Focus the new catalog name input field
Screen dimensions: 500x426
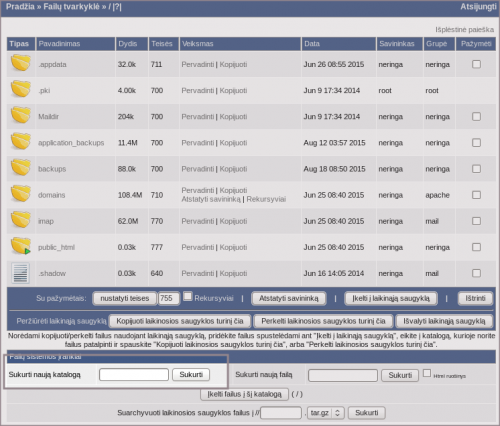[x=134, y=375]
